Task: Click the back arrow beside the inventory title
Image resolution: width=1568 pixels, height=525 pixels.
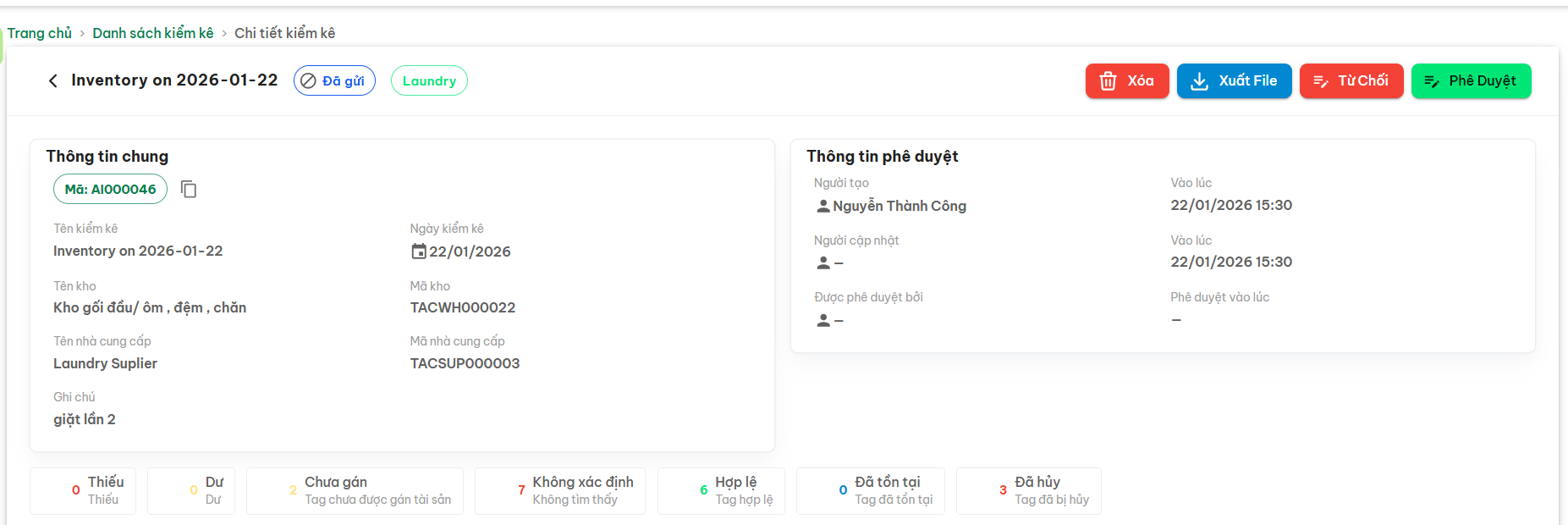Action: pyautogui.click(x=53, y=80)
